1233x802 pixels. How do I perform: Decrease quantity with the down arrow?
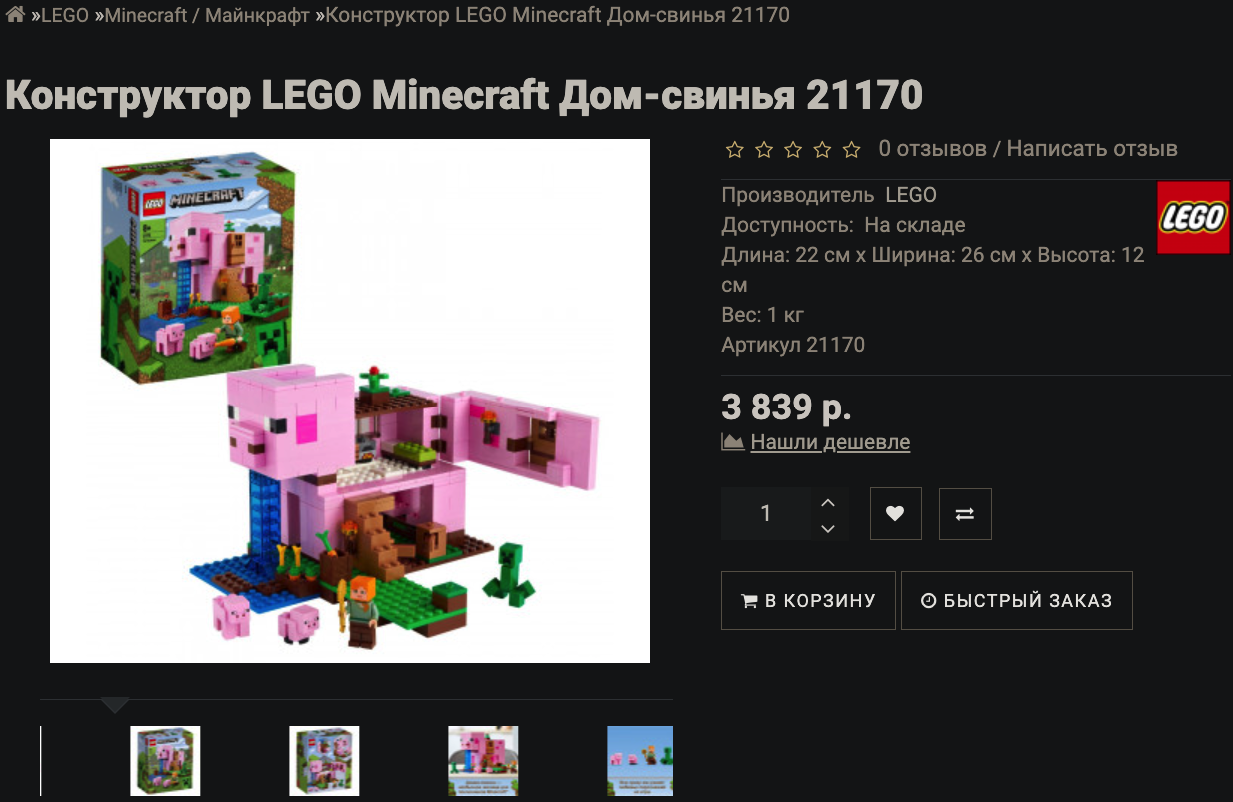(827, 528)
